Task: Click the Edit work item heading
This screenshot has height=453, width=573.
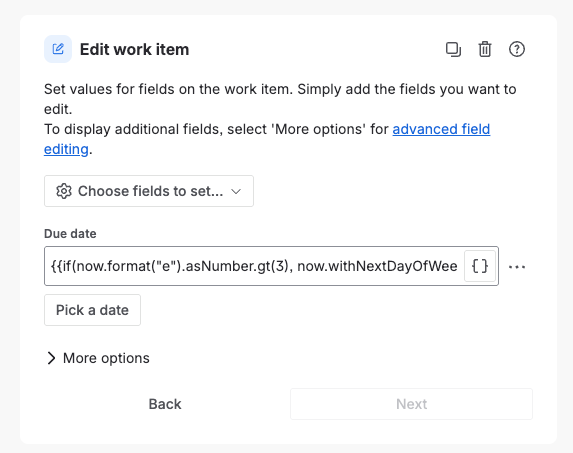Action: [x=134, y=49]
